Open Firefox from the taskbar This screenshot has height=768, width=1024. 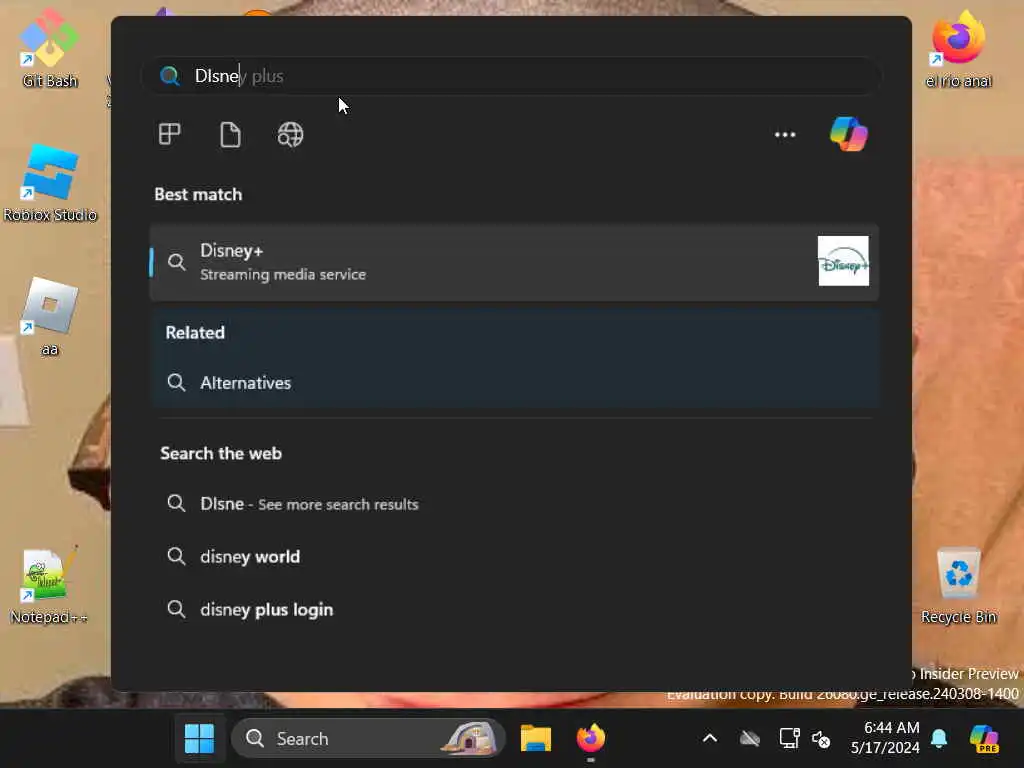click(591, 739)
